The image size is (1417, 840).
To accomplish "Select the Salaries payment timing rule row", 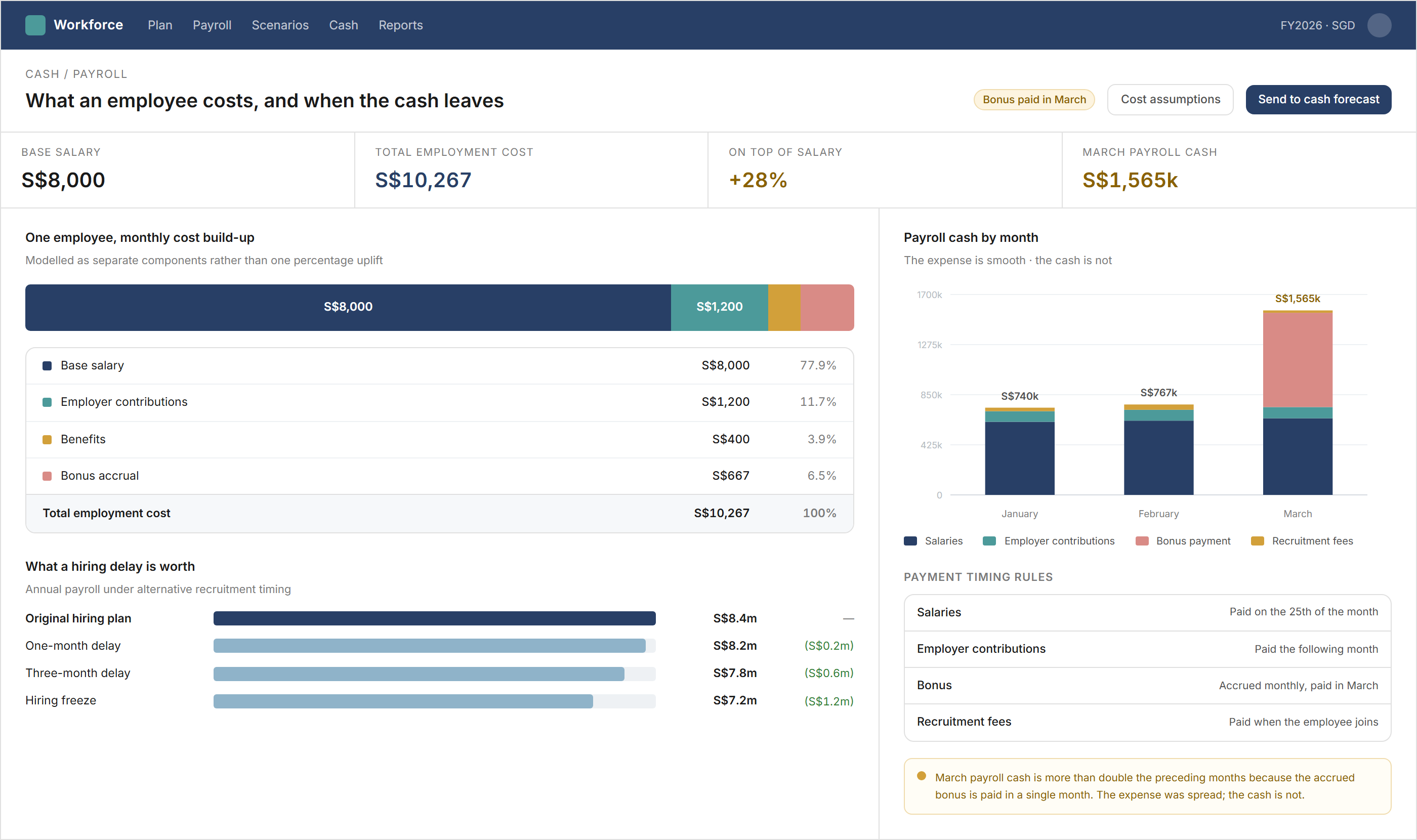I will pyautogui.click(x=1147, y=612).
